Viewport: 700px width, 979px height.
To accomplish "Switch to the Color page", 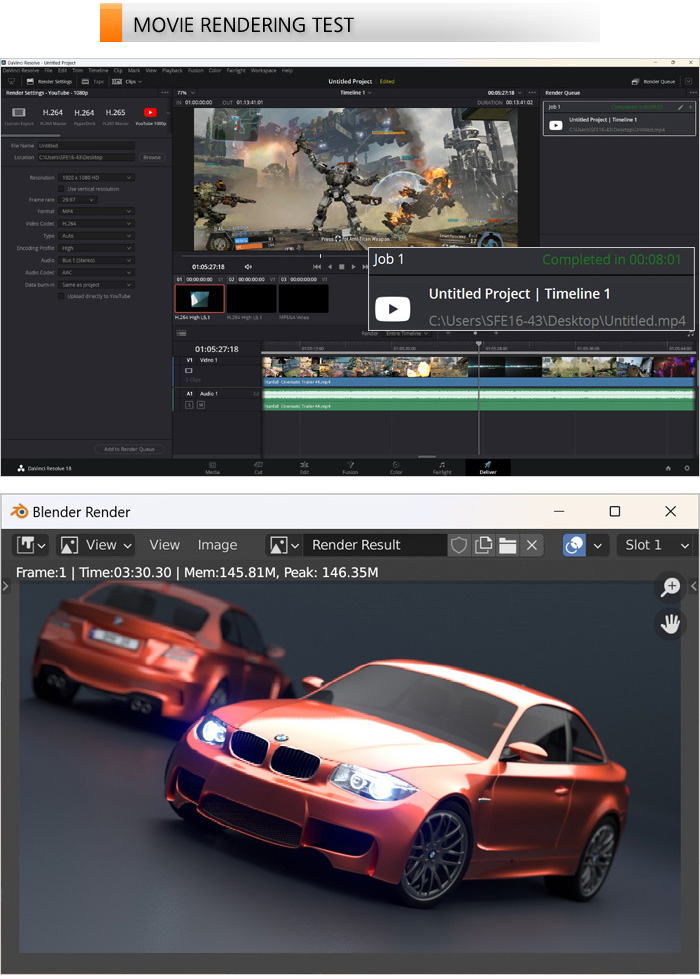I will [x=396, y=468].
